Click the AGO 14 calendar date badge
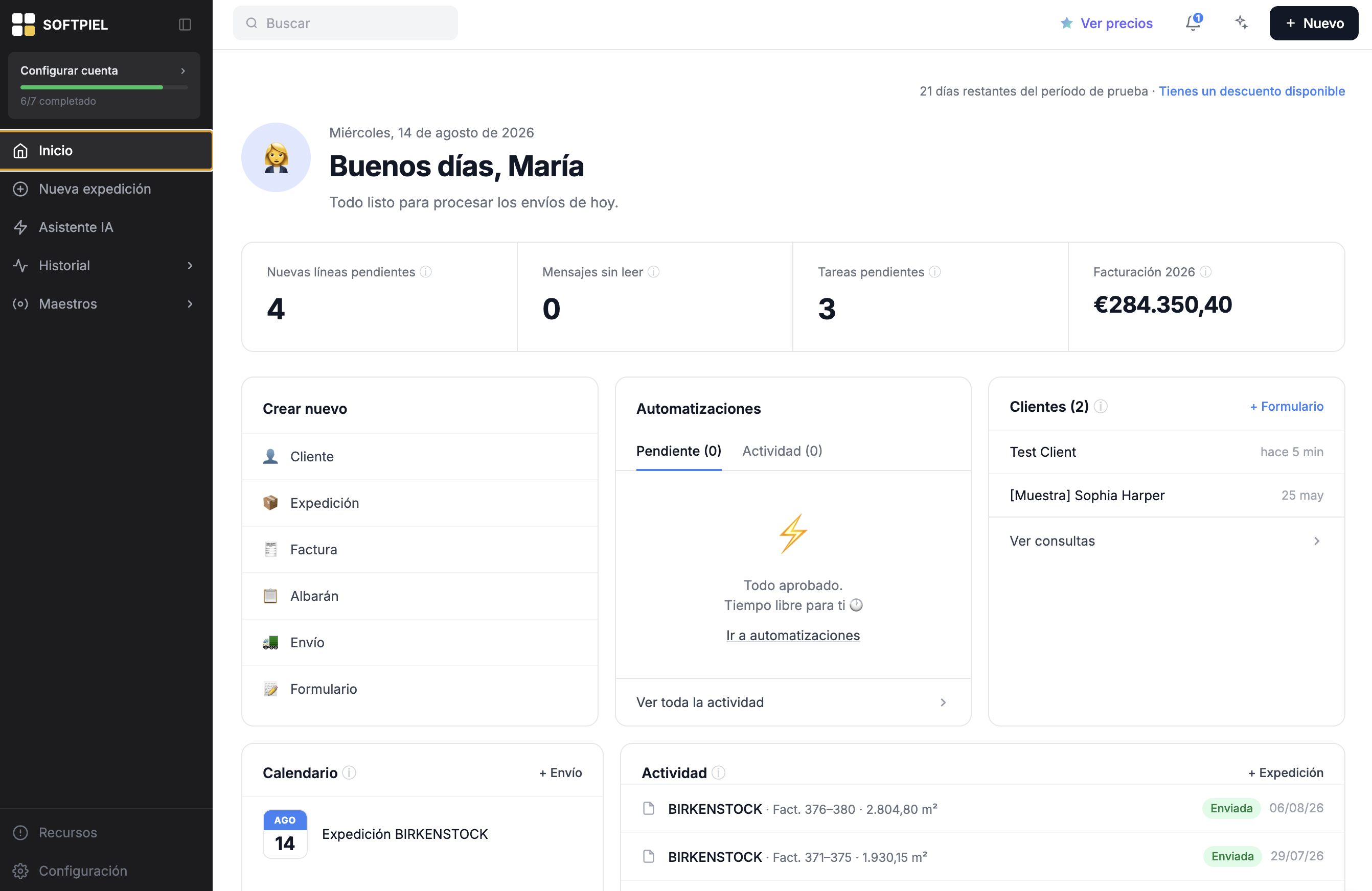The height and width of the screenshot is (891, 1372). pyautogui.click(x=285, y=834)
